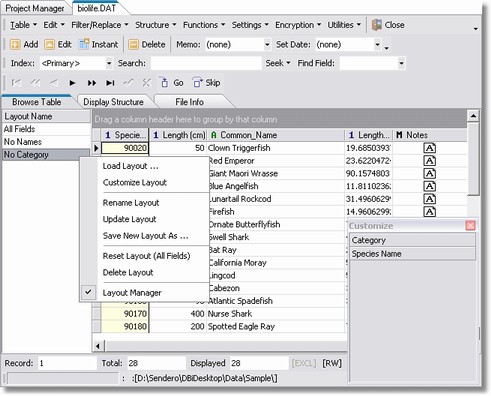The height and width of the screenshot is (396, 491).
Task: Click the post edit checkmark icon
Action: pyautogui.click(x=128, y=83)
